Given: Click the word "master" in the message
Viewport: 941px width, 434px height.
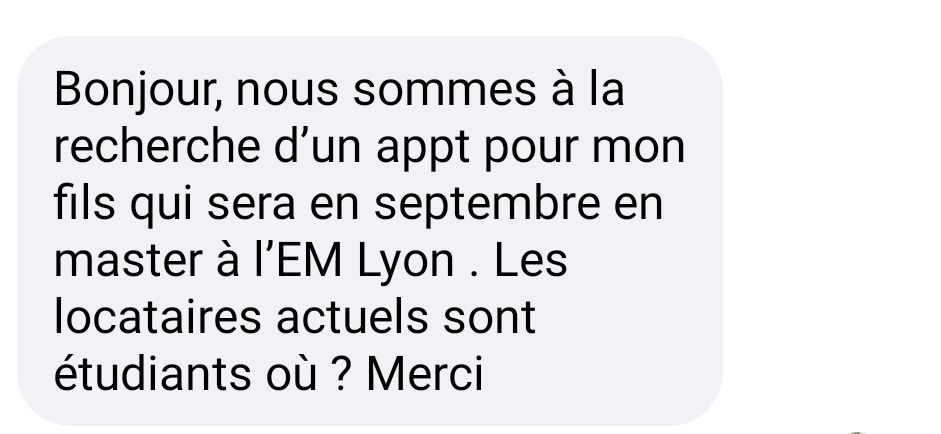Looking at the screenshot, I should click(128, 262).
